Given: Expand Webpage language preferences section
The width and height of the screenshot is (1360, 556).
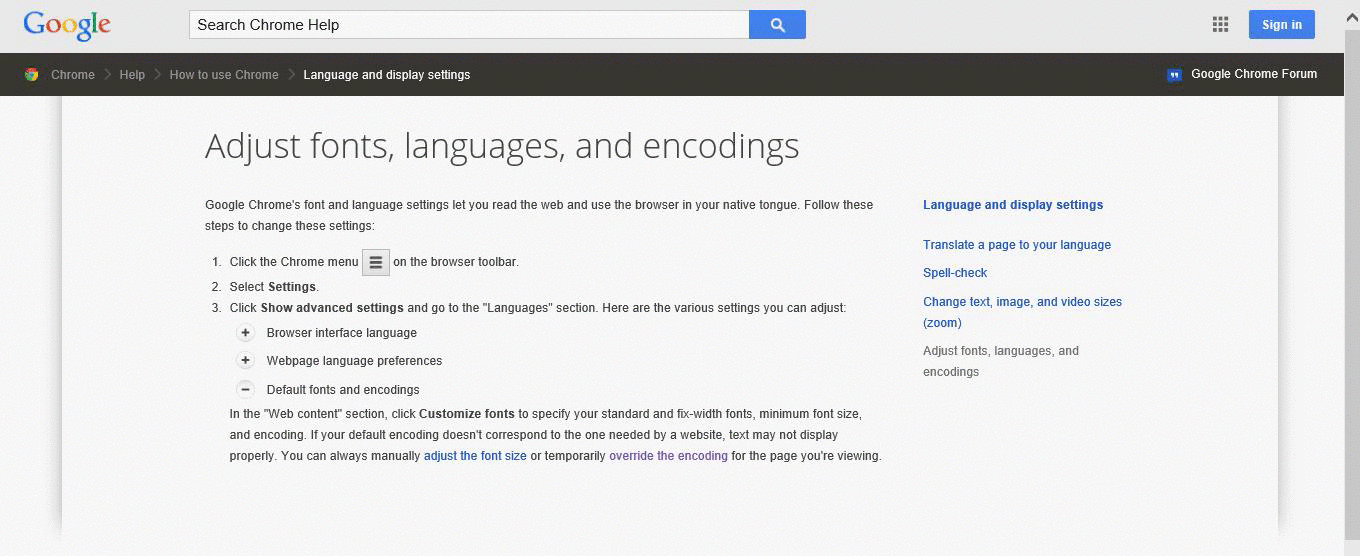Looking at the screenshot, I should (245, 360).
